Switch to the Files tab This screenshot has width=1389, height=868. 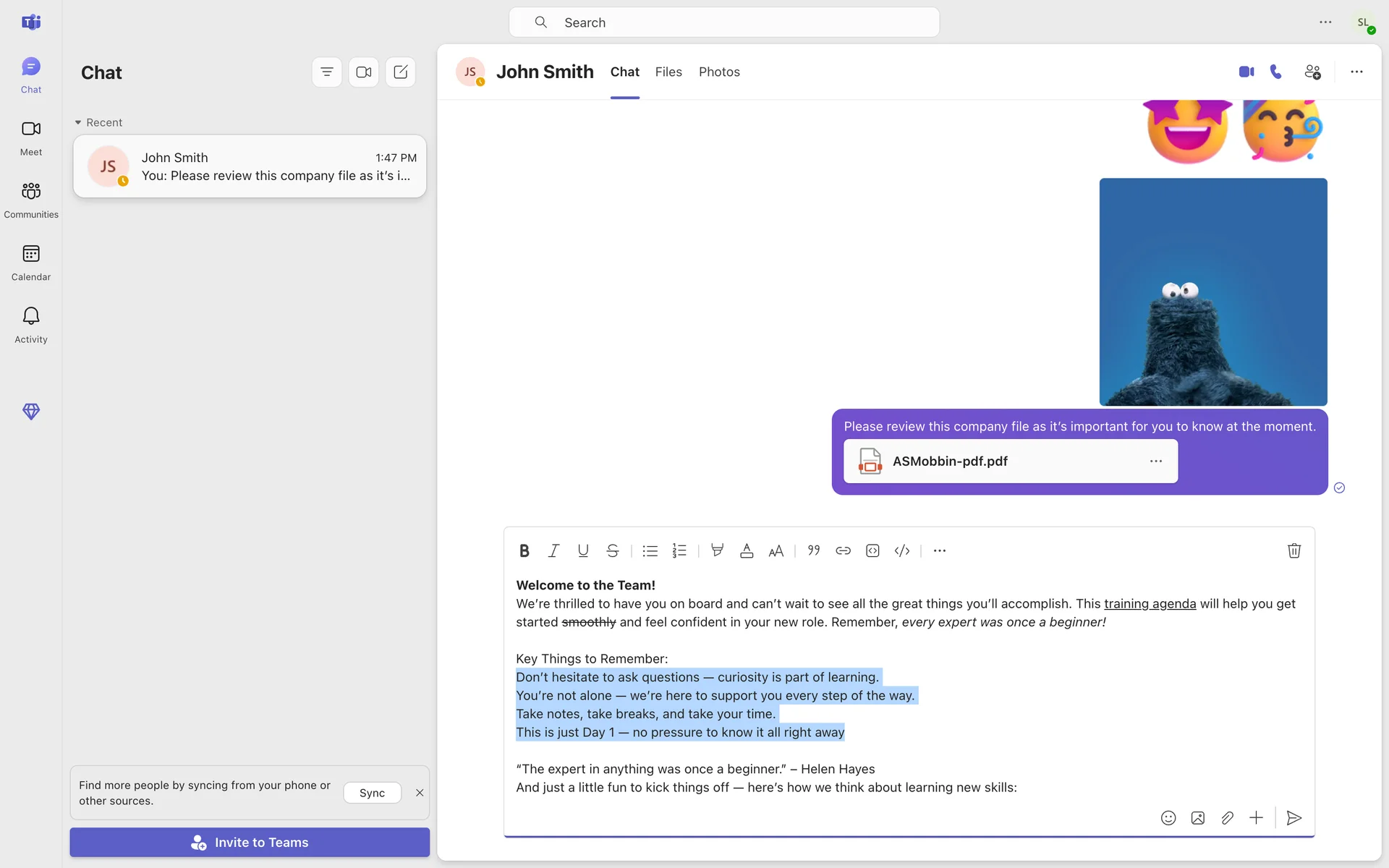(668, 72)
